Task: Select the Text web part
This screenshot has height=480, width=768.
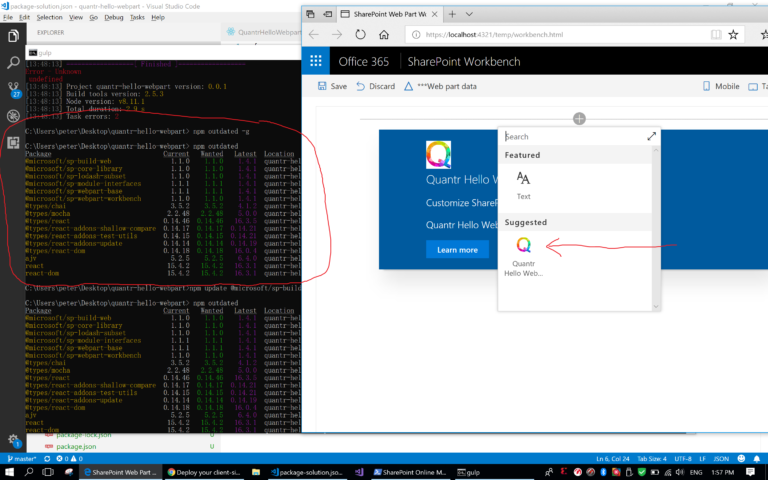Action: click(x=523, y=185)
